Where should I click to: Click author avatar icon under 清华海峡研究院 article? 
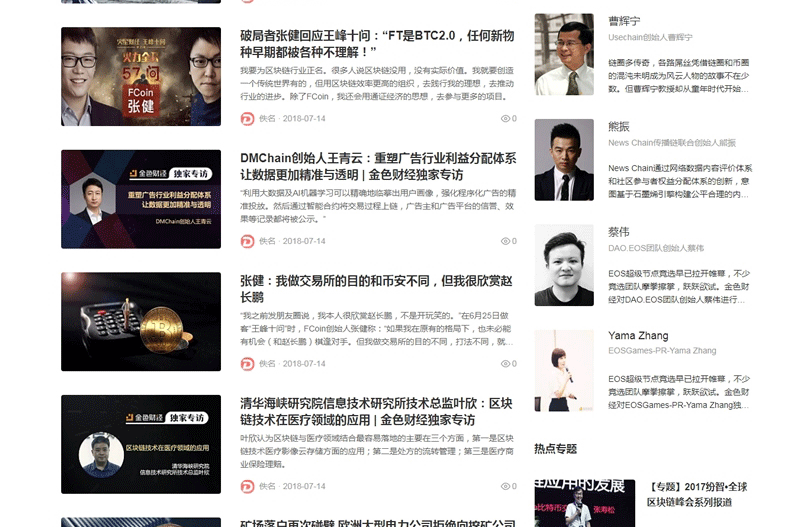[x=247, y=486]
